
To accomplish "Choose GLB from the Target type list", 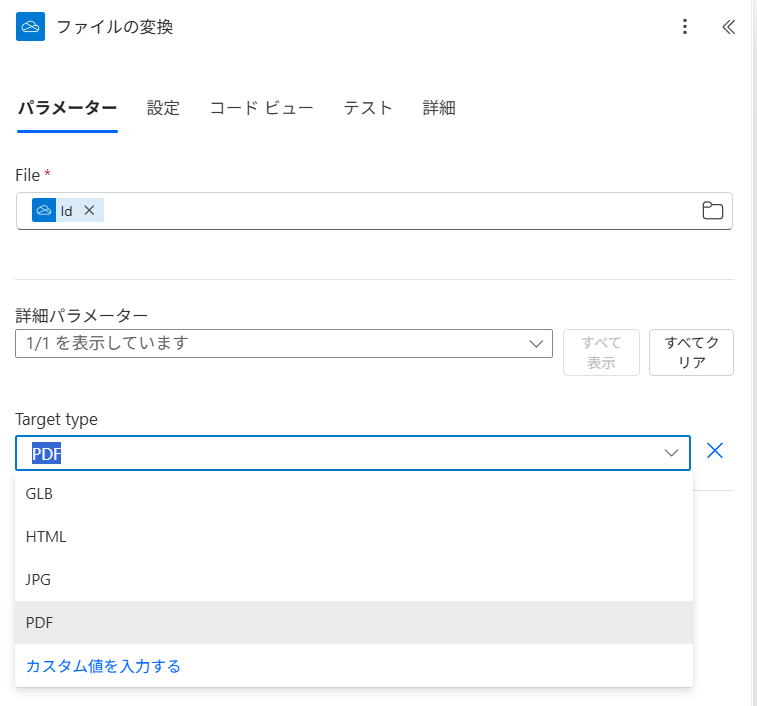I will (x=40, y=494).
